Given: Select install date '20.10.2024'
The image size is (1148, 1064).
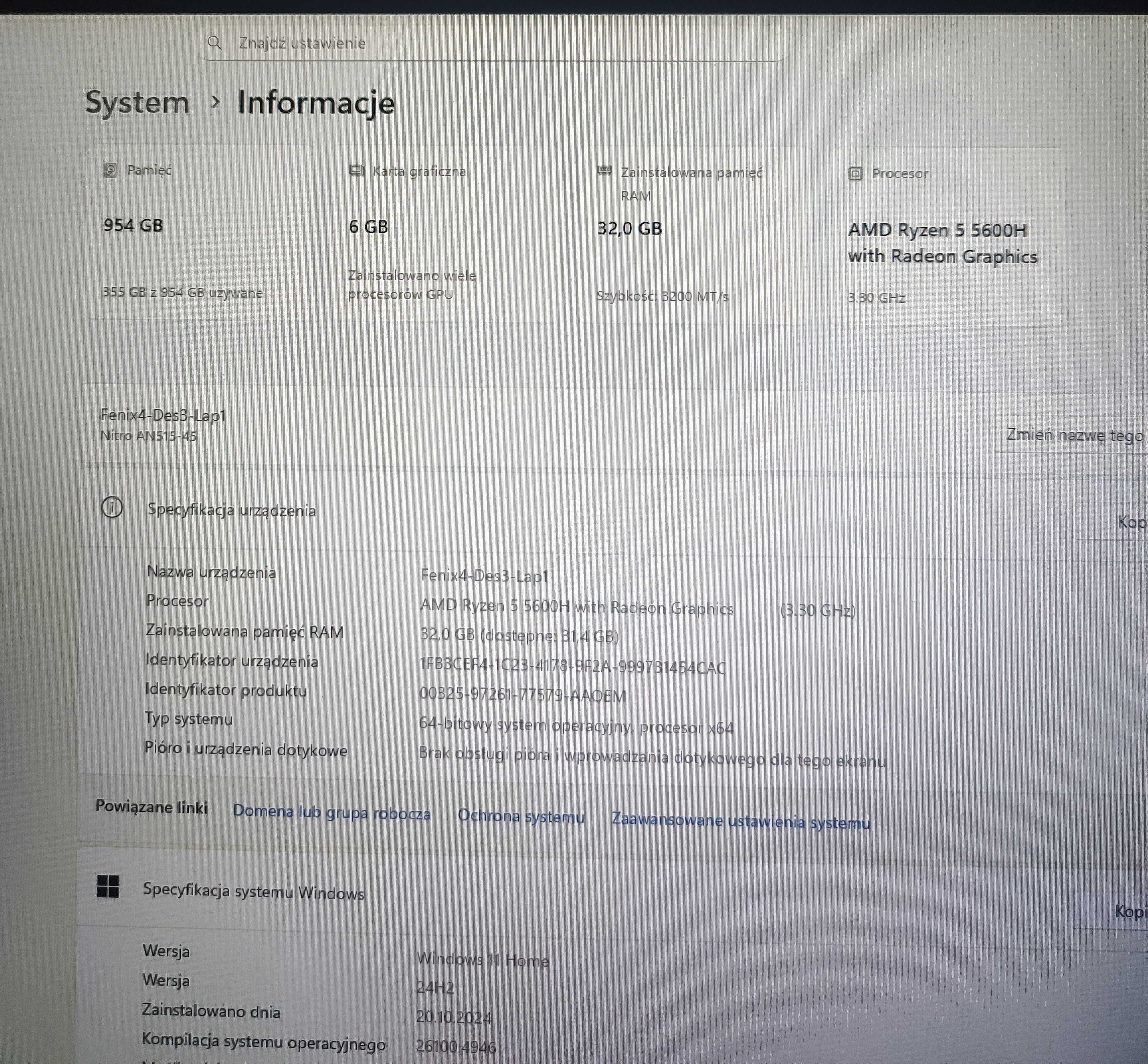Looking at the screenshot, I should [454, 1017].
